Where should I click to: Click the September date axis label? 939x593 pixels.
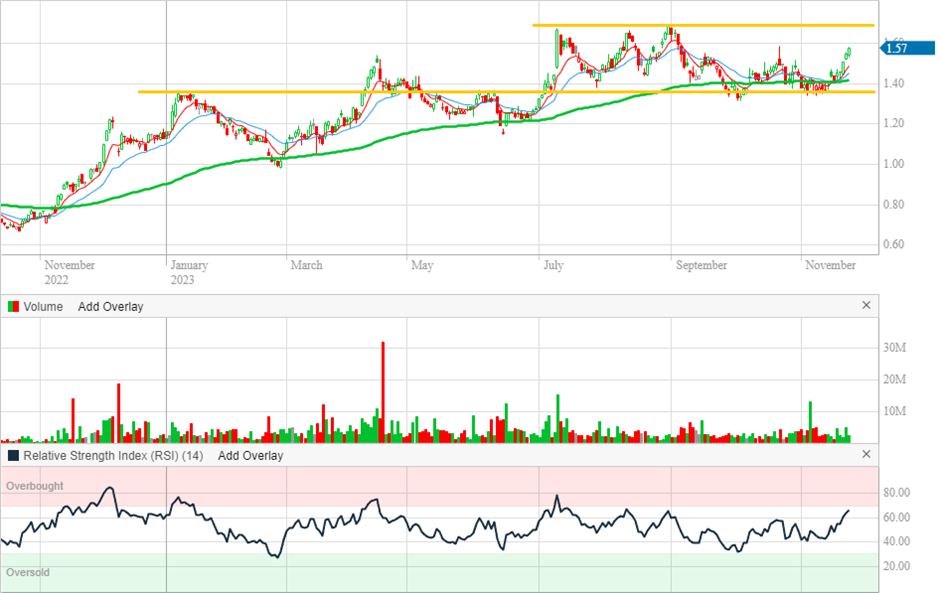click(700, 266)
